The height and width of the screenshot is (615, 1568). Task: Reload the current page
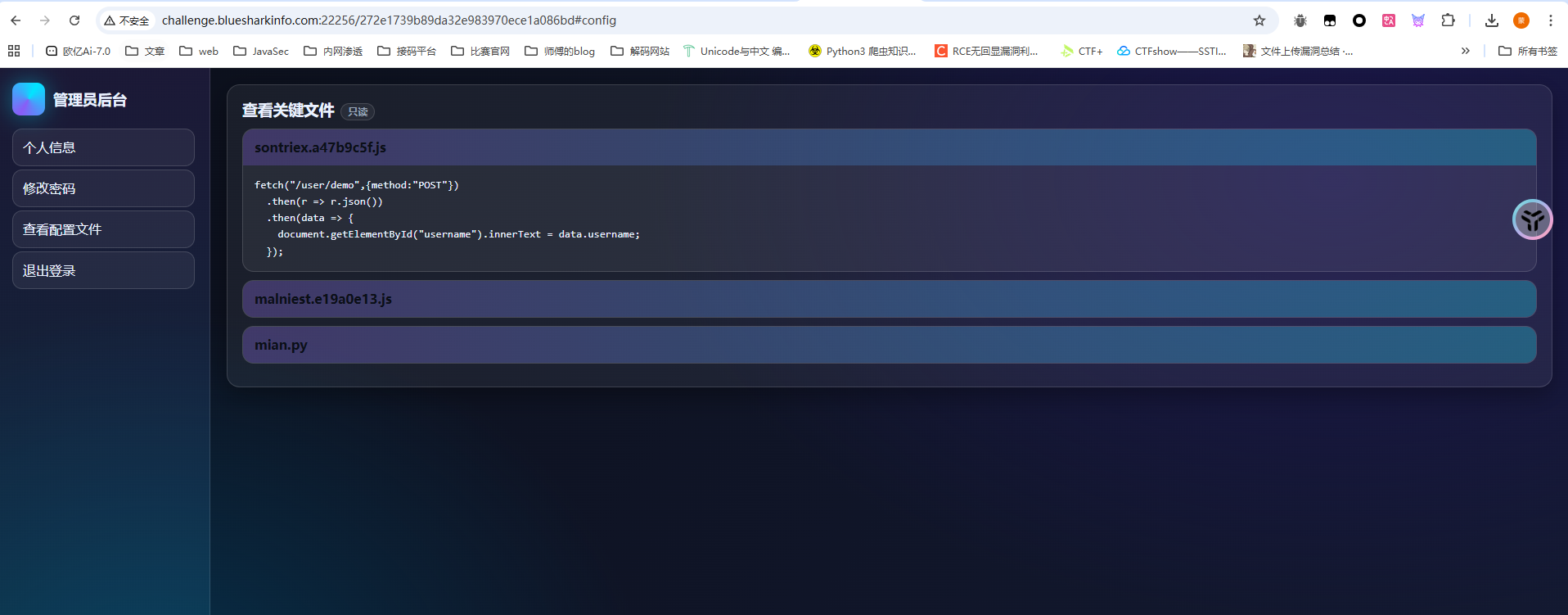click(74, 20)
